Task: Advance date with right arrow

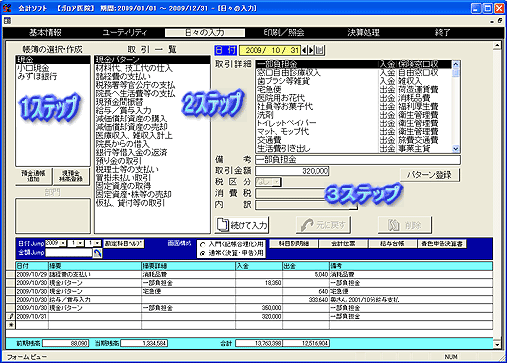Action: 311,50
